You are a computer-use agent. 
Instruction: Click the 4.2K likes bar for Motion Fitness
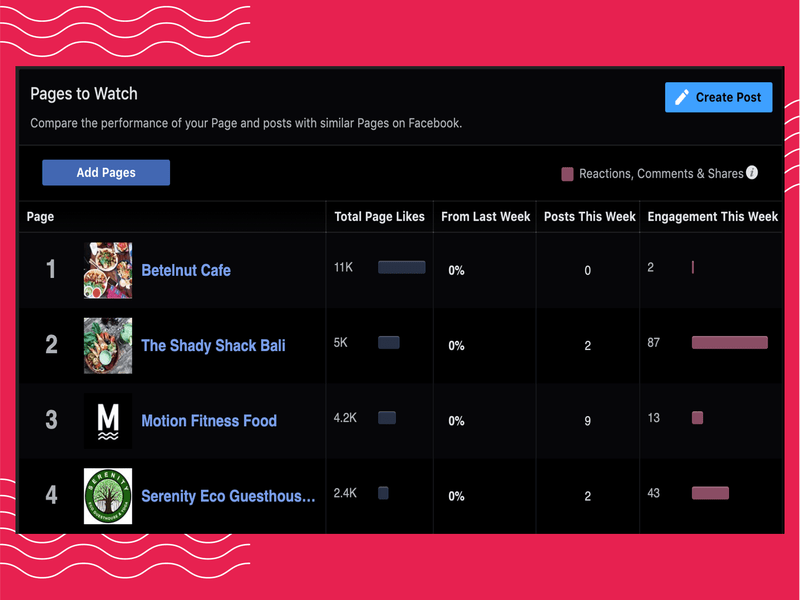pos(387,418)
